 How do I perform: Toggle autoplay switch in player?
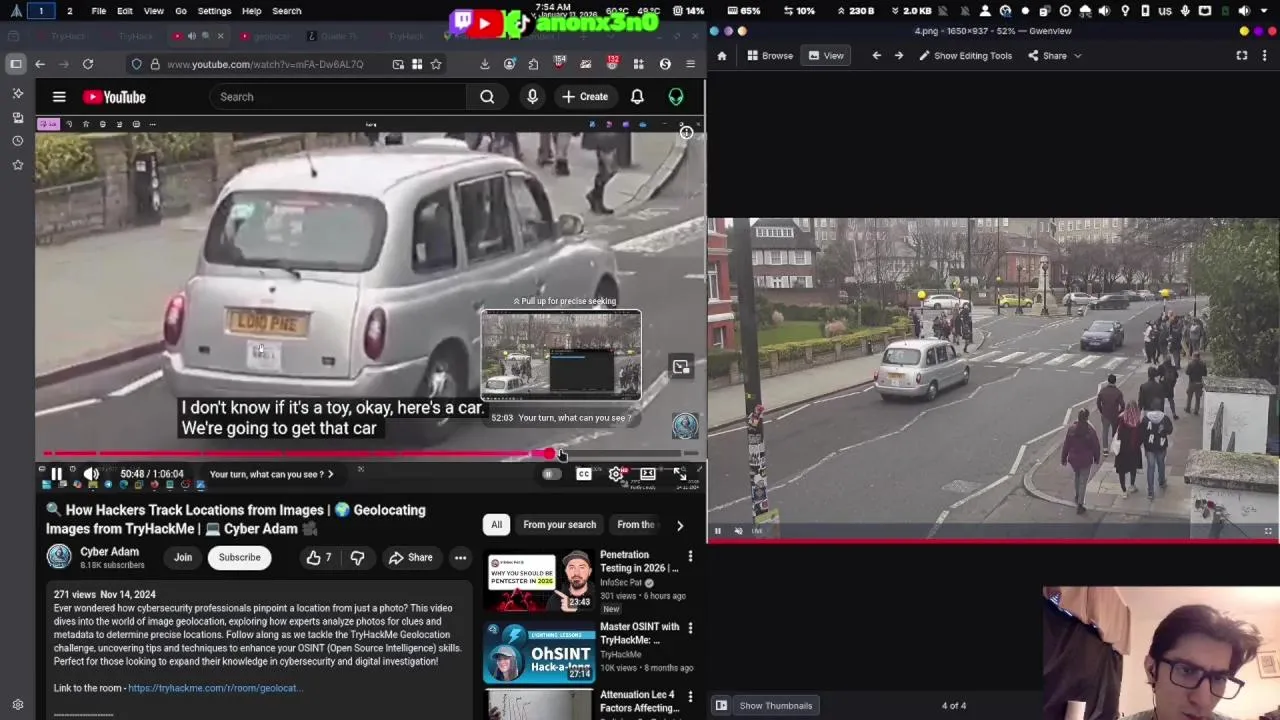551,474
